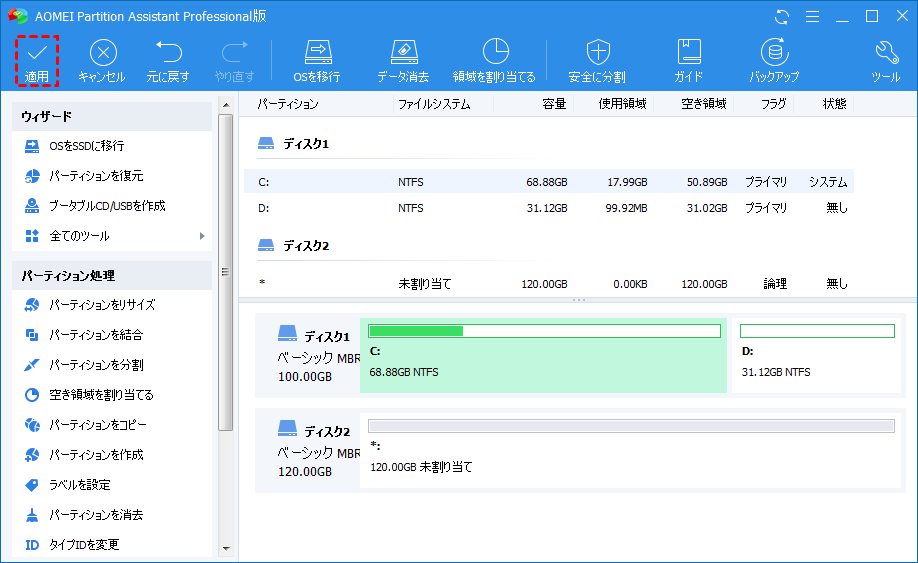Click the D: usage bar

click(817, 331)
